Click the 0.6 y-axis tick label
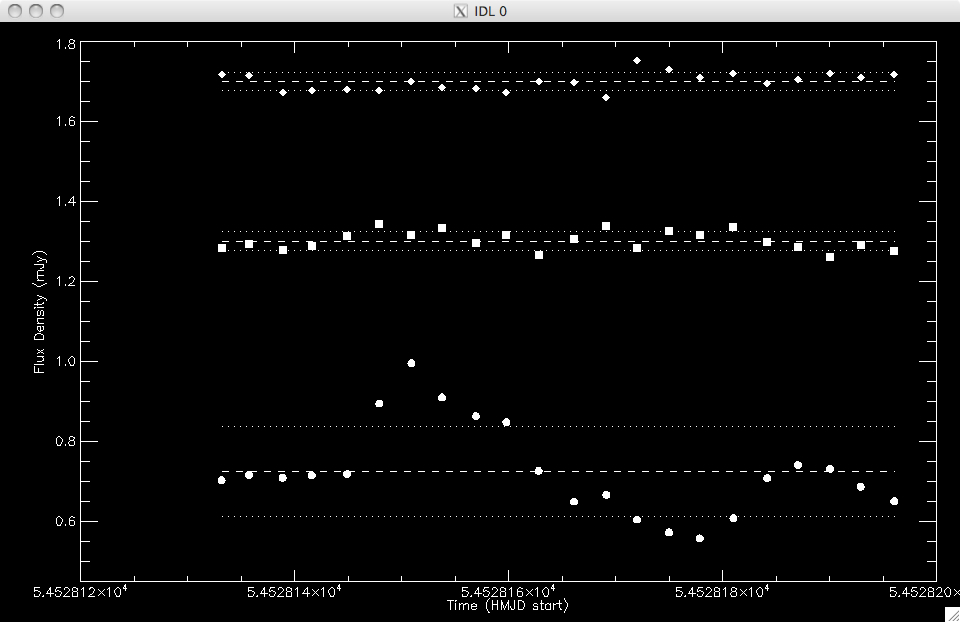Screen dimensions: 960x622 coord(64,522)
